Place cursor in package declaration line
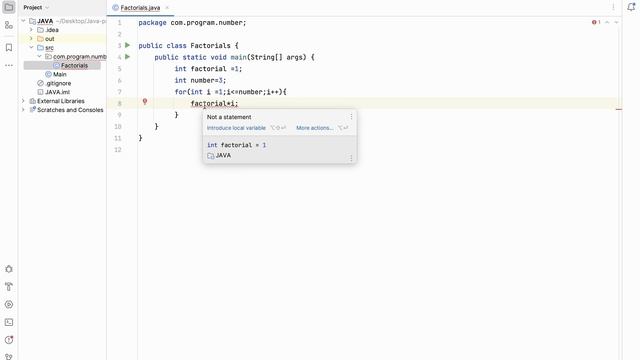This screenshot has height=360, width=640. pyautogui.click(x=192, y=23)
